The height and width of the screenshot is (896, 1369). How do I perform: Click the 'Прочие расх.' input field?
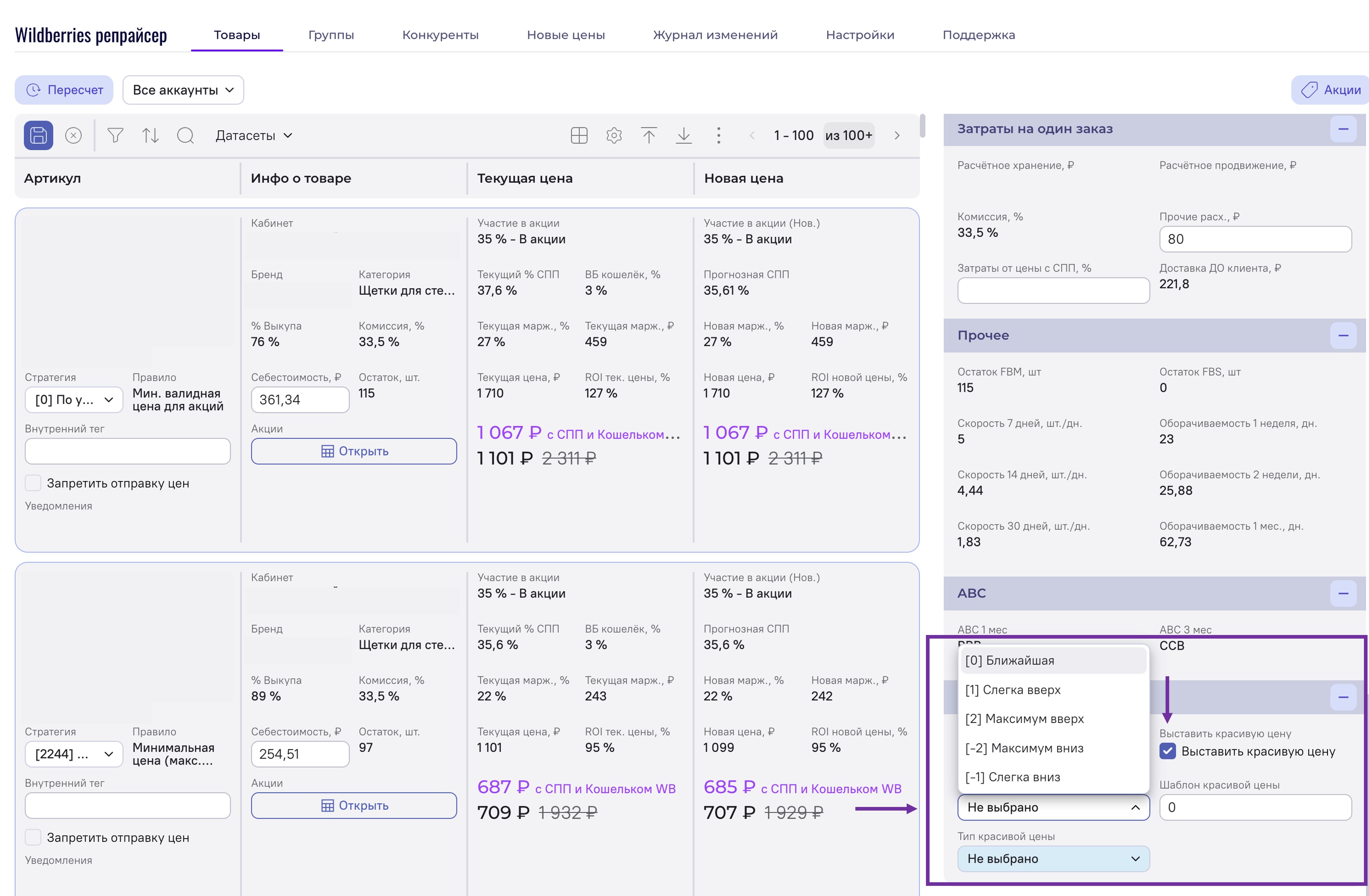coord(1255,239)
